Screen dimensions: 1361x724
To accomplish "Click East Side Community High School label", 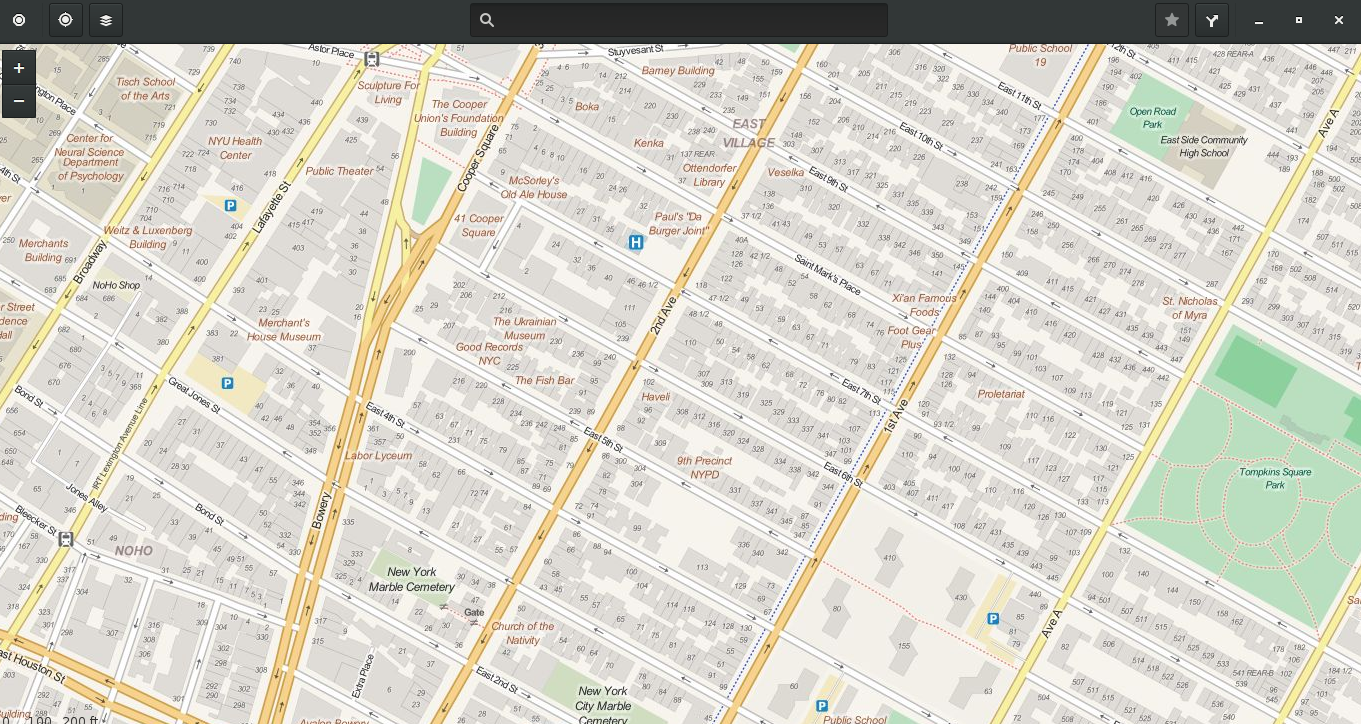I will pos(1204,146).
